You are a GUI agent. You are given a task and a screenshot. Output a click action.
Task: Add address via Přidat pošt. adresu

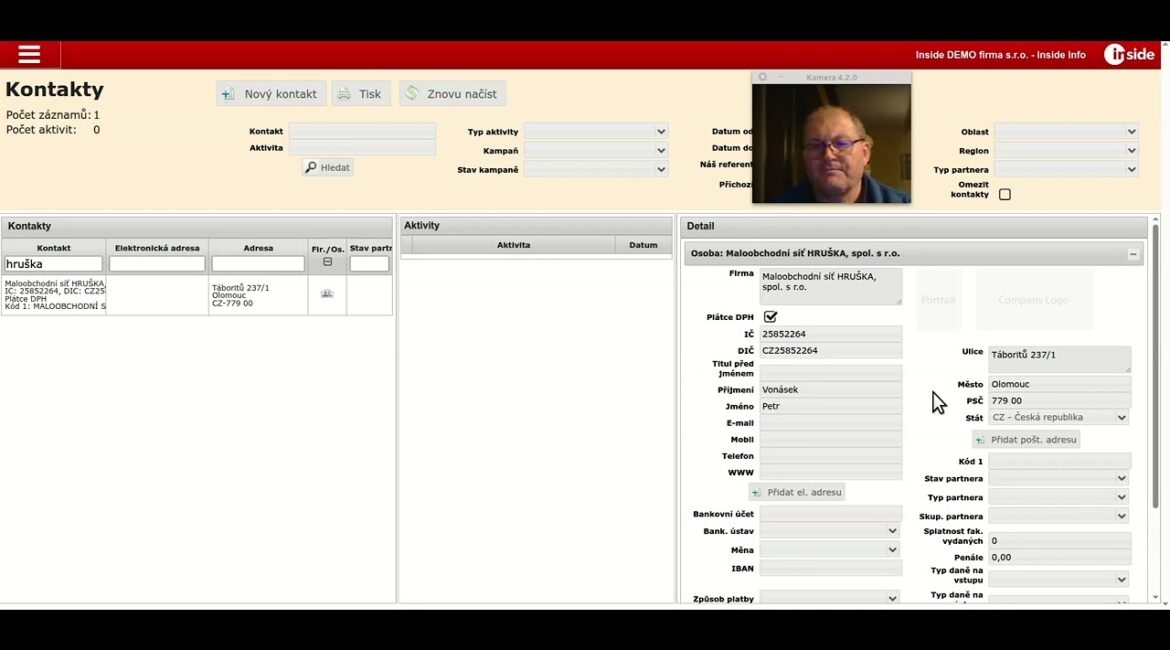[x=1026, y=440]
